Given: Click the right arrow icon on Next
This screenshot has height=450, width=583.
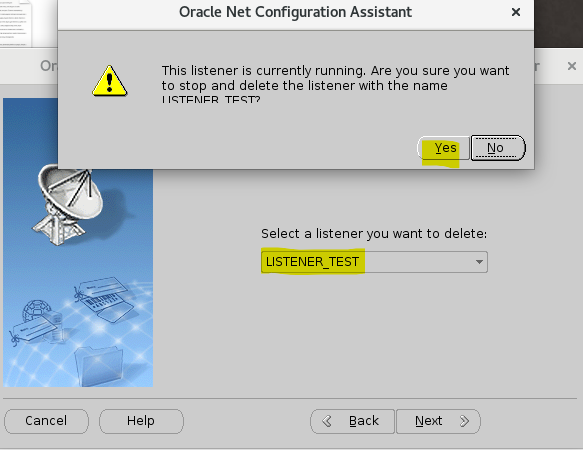Looking at the screenshot, I should tap(464, 421).
